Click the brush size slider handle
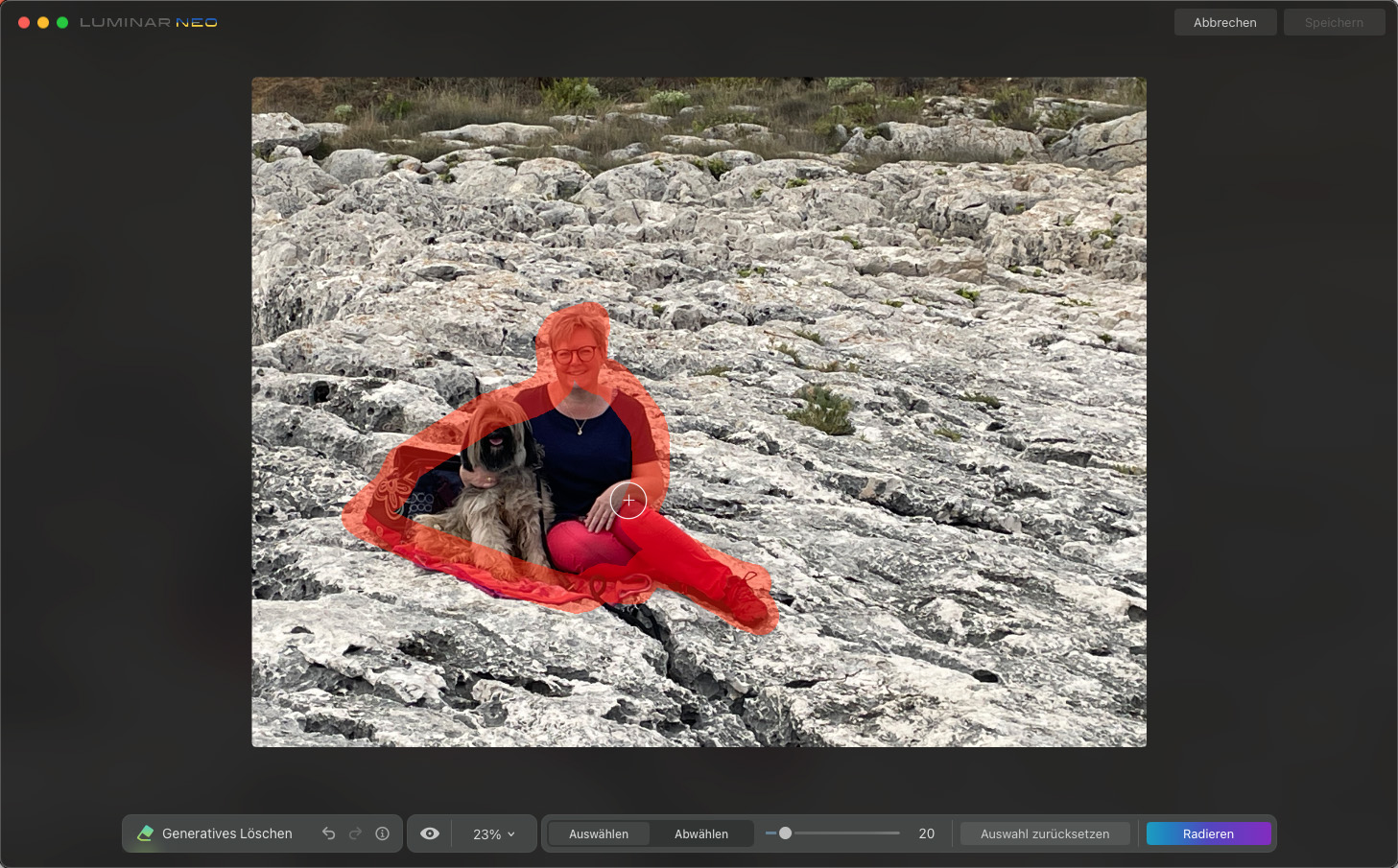1398x868 pixels. (785, 833)
